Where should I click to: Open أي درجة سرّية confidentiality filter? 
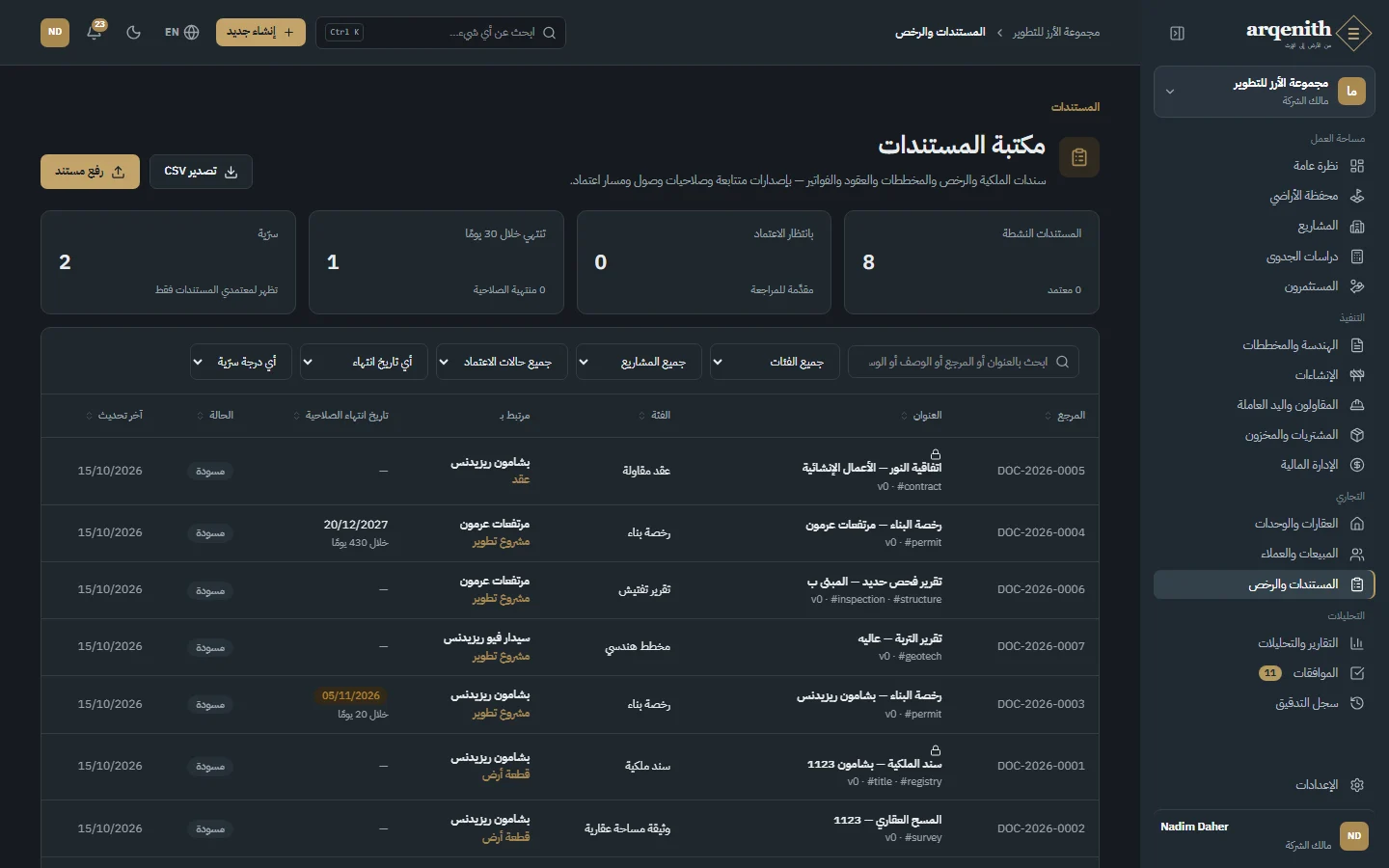point(241,362)
